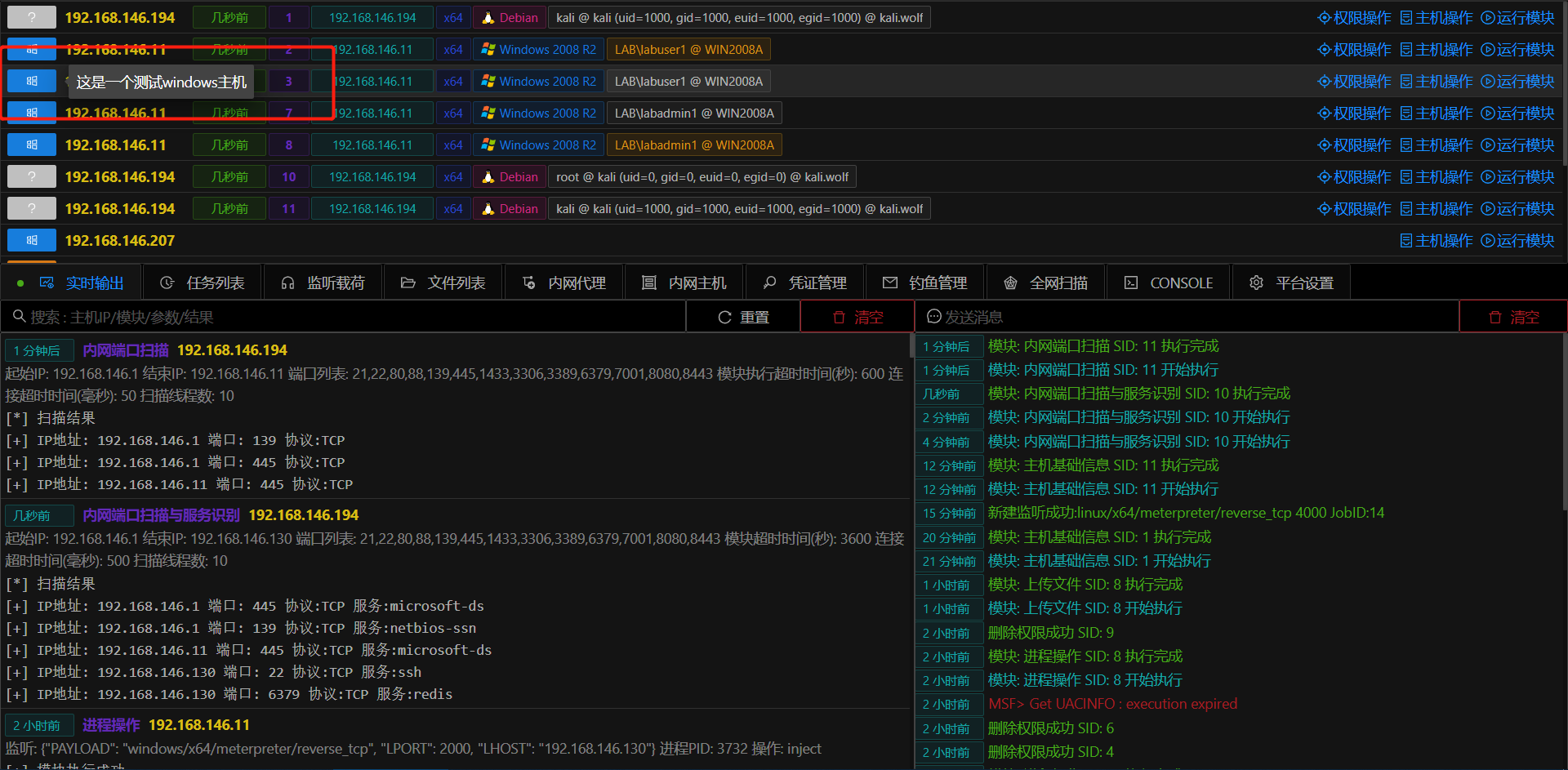Viewport: 1568px width, 770px height.
Task: Open CONSOLE via its terminal icon
Action: point(1131,283)
